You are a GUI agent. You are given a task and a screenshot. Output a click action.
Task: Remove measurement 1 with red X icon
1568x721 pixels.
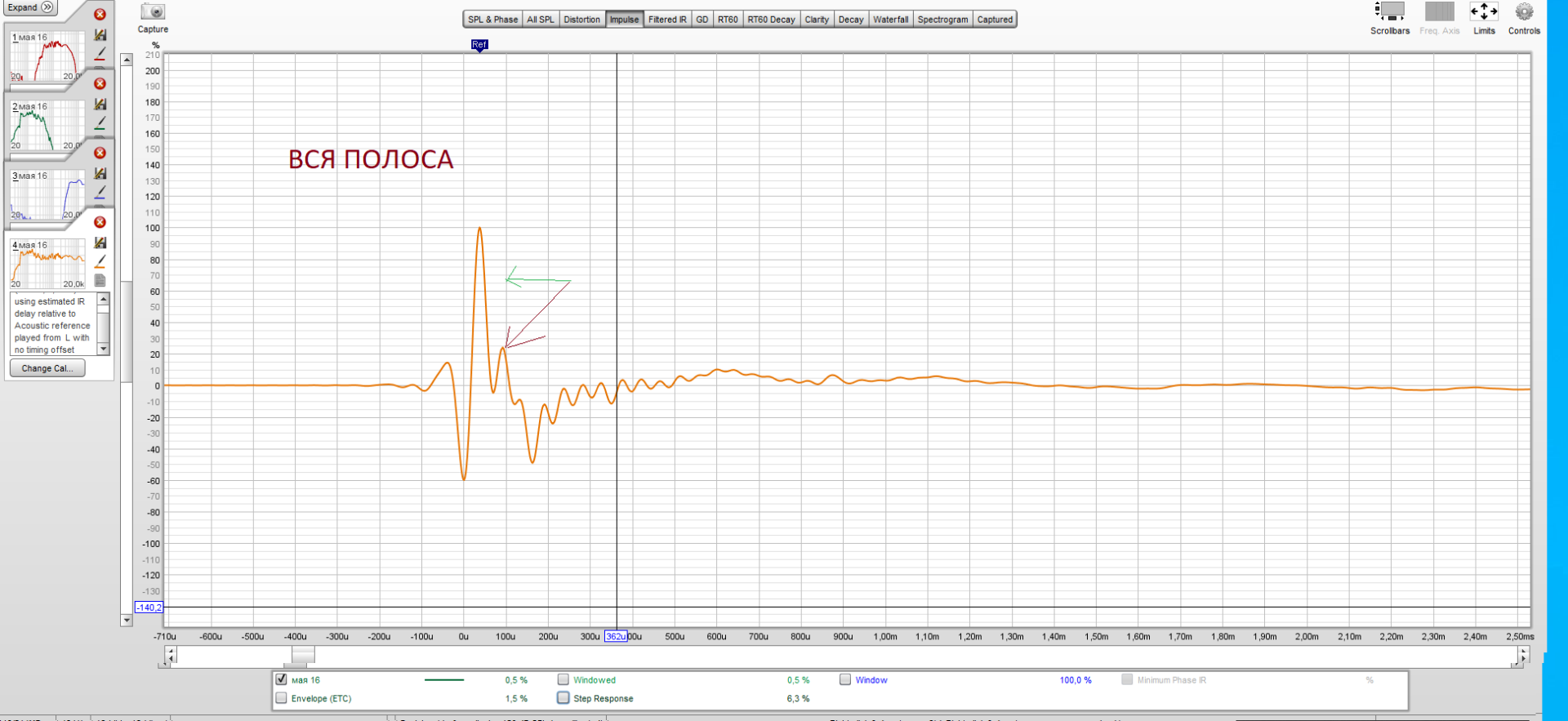(x=100, y=15)
